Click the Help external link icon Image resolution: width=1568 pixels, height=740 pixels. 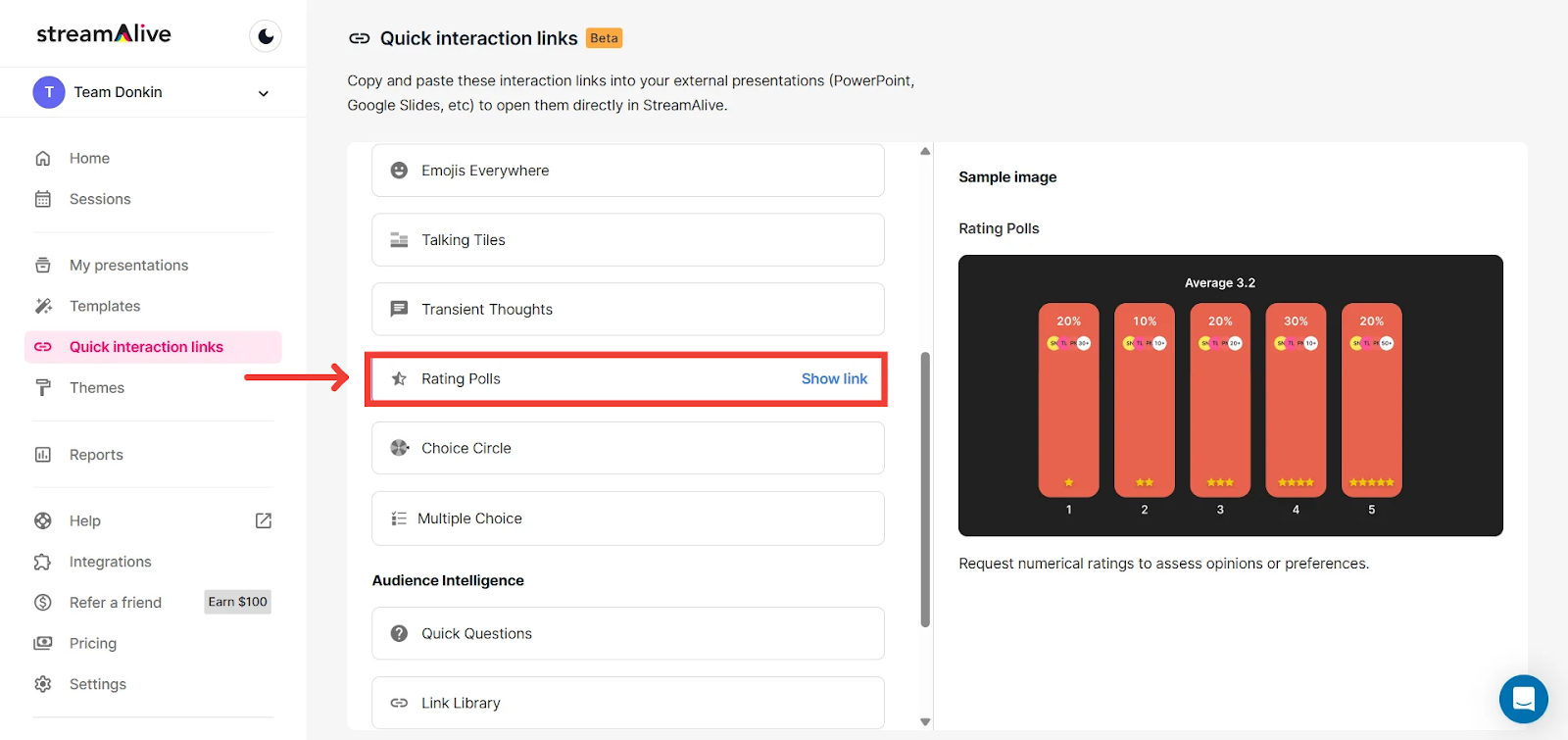(264, 520)
